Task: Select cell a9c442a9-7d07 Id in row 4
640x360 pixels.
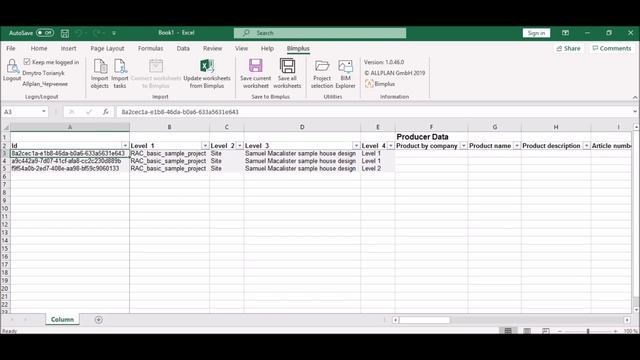Action: click(x=70, y=161)
